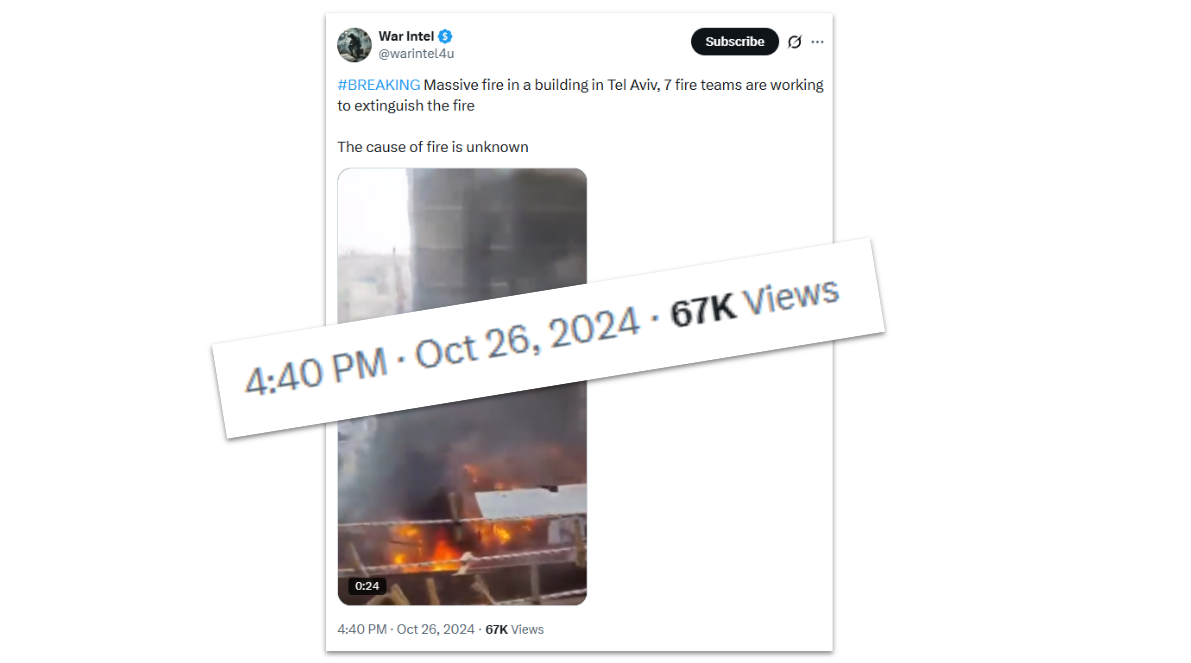Click the @warintel4u handle
Image resolution: width=1191 pixels, height=663 pixels.
click(416, 54)
